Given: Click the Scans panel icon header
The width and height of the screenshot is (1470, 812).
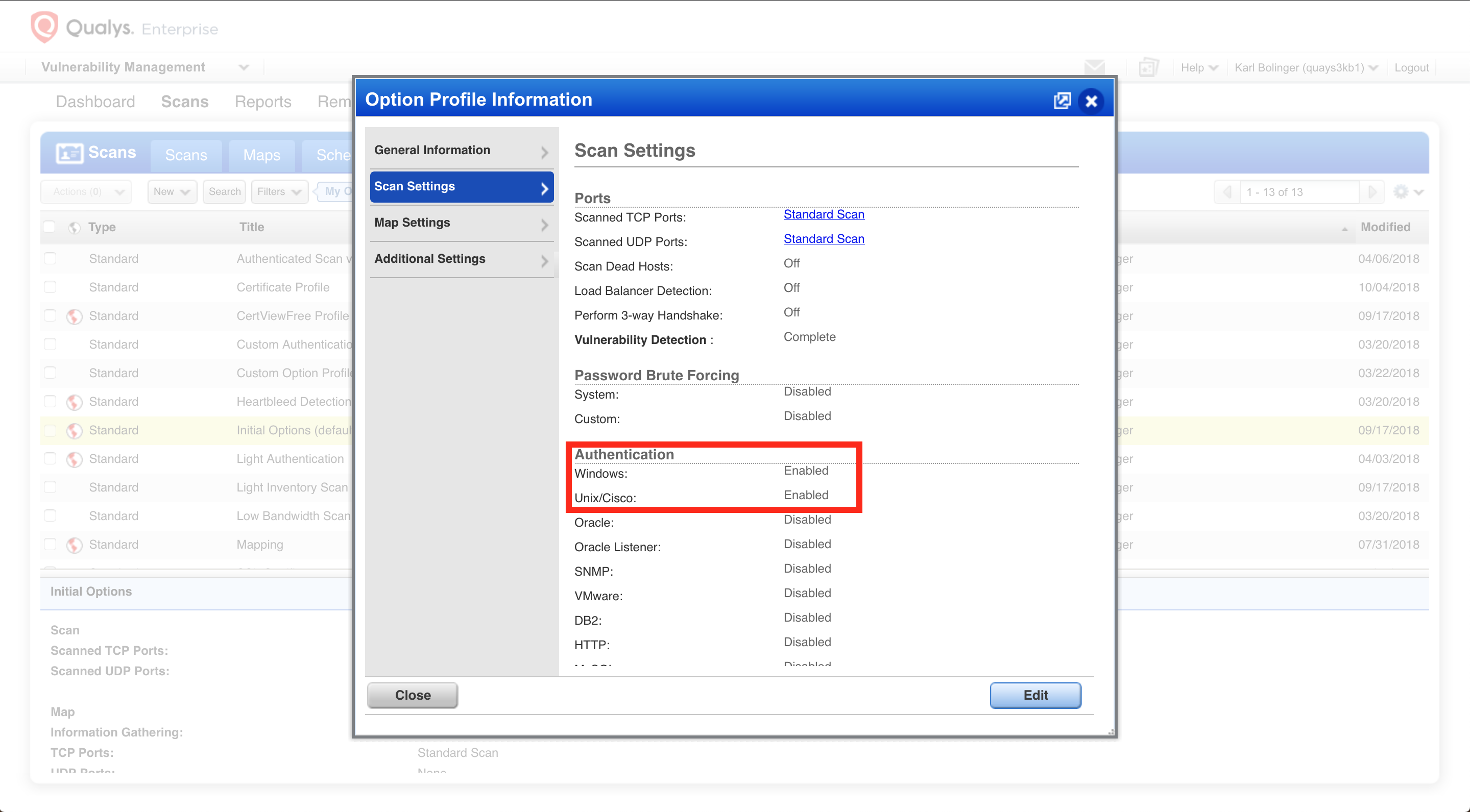Looking at the screenshot, I should (70, 152).
